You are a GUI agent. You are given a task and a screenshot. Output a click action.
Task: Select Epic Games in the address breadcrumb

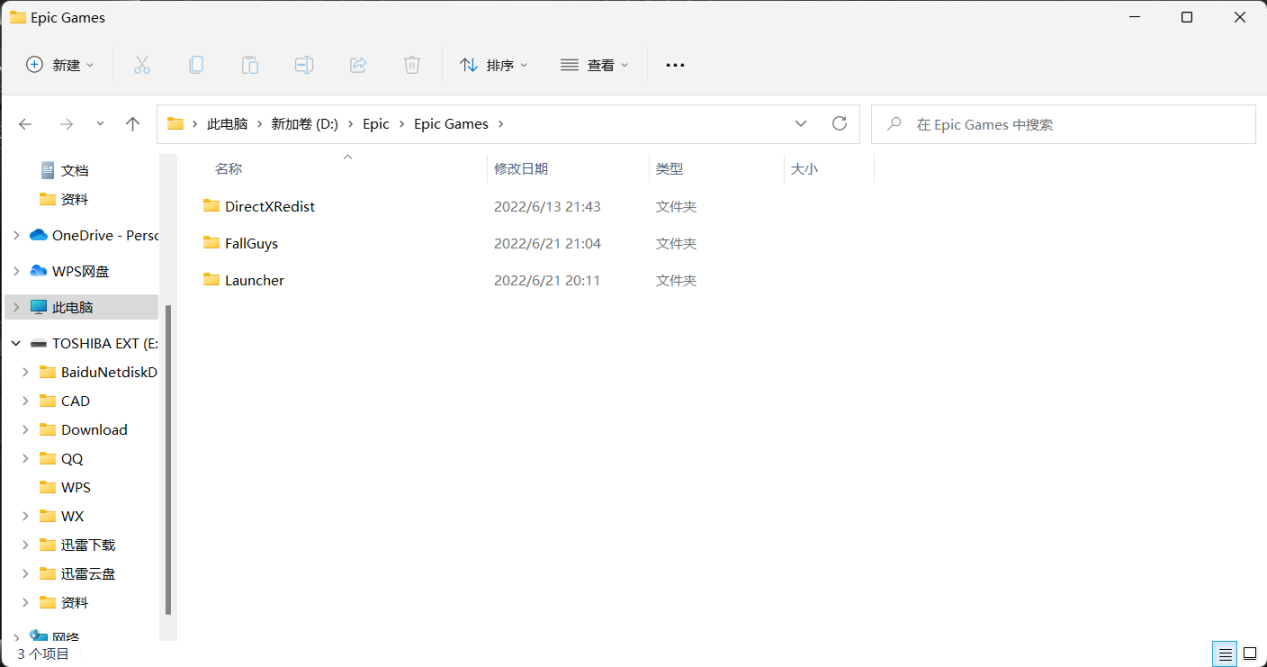pos(451,124)
